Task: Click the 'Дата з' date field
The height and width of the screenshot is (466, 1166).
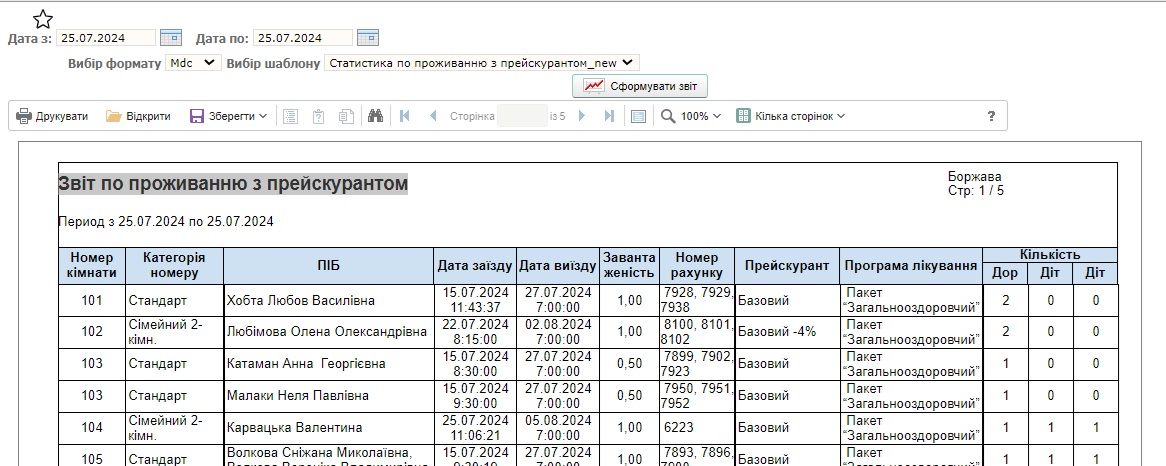Action: tap(106, 38)
